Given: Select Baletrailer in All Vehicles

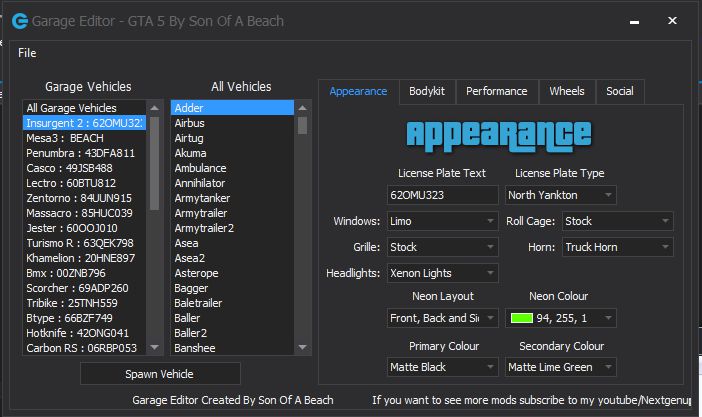Looking at the screenshot, I should pos(232,303).
